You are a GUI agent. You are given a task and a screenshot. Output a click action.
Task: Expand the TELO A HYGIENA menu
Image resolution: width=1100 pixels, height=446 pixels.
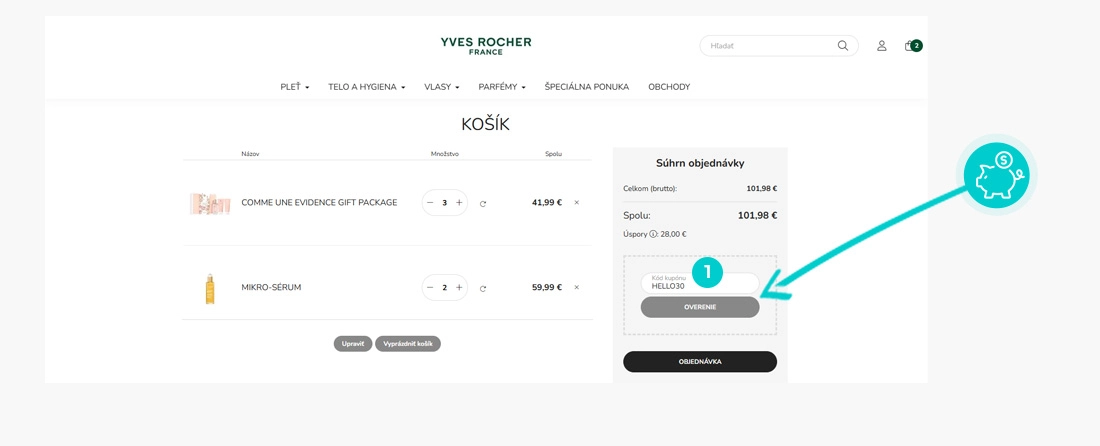pos(367,87)
